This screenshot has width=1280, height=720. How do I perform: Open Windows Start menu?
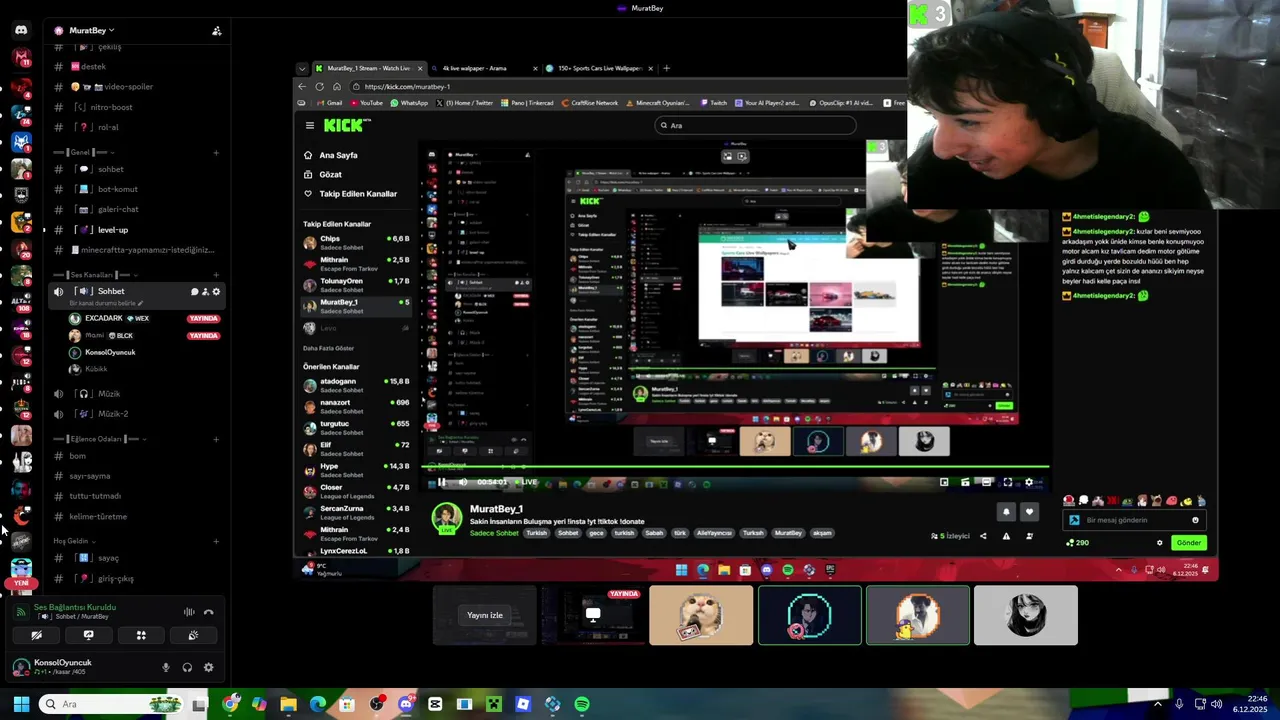[21, 704]
